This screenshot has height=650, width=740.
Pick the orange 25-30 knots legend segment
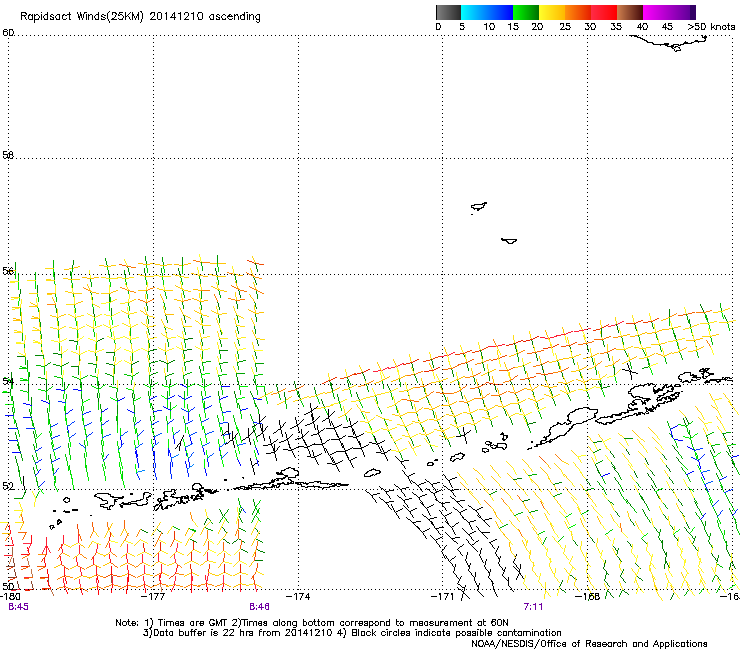tap(578, 12)
